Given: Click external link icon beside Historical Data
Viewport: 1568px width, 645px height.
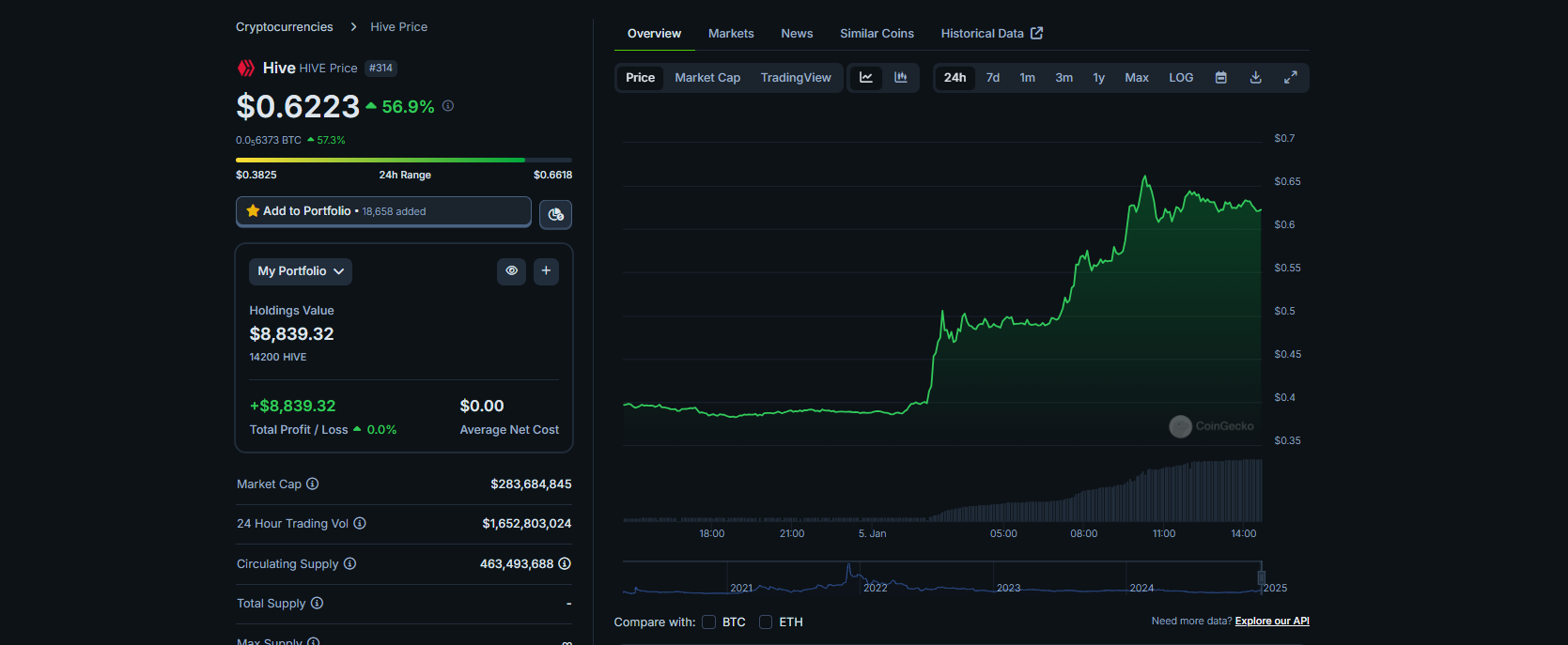Looking at the screenshot, I should click(x=1037, y=33).
